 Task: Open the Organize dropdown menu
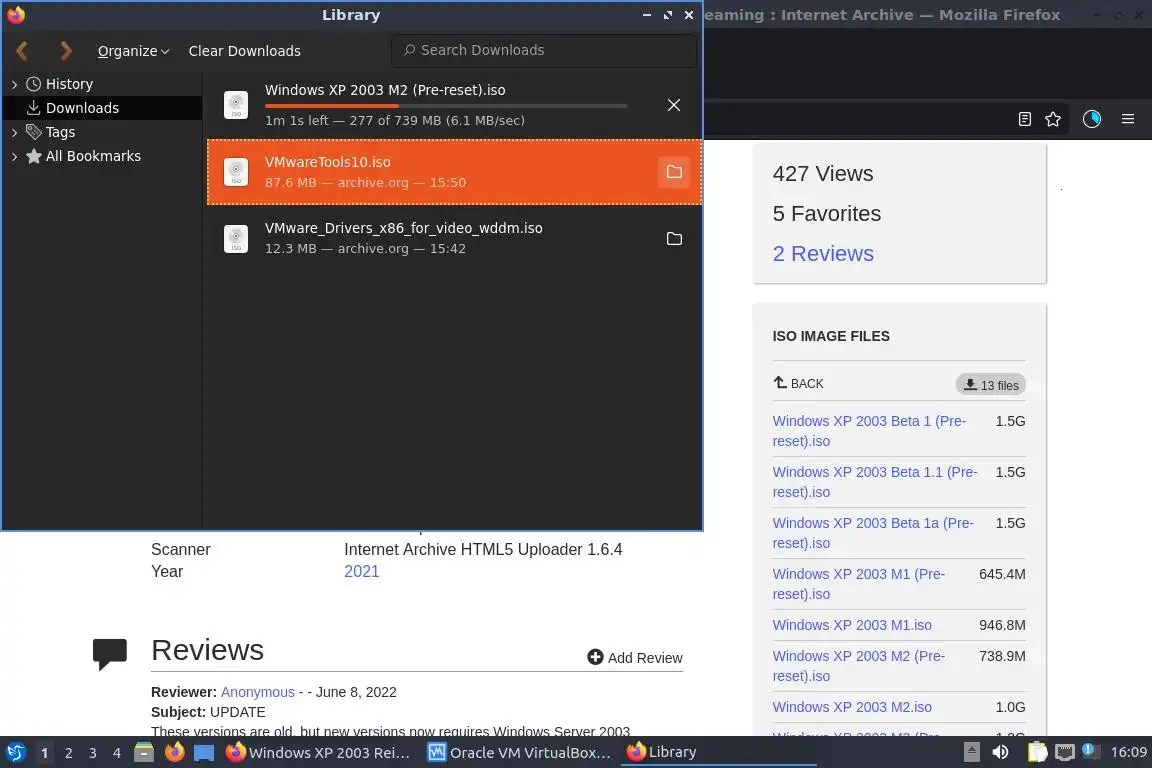133,51
